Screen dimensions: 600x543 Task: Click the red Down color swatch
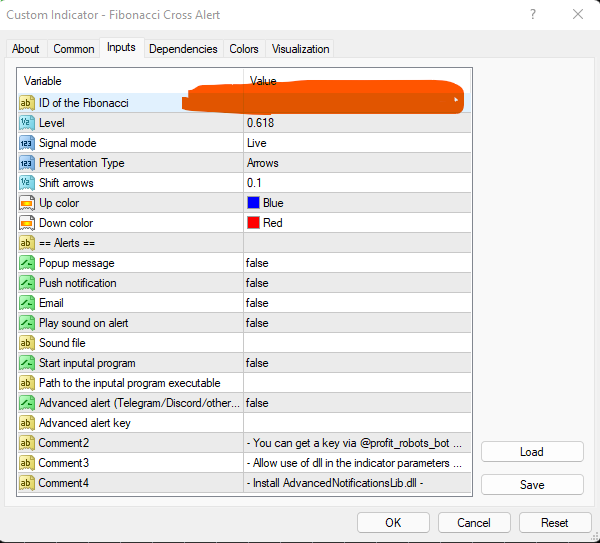coord(253,223)
